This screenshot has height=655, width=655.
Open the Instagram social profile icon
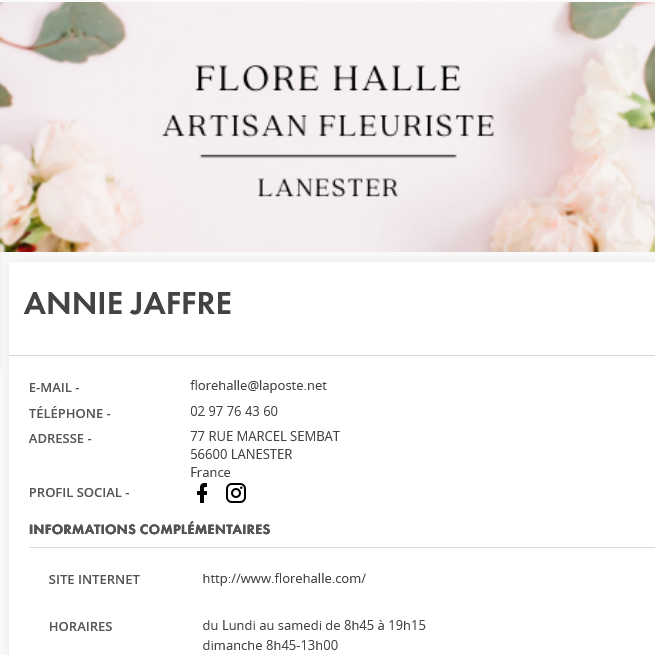[x=236, y=493]
